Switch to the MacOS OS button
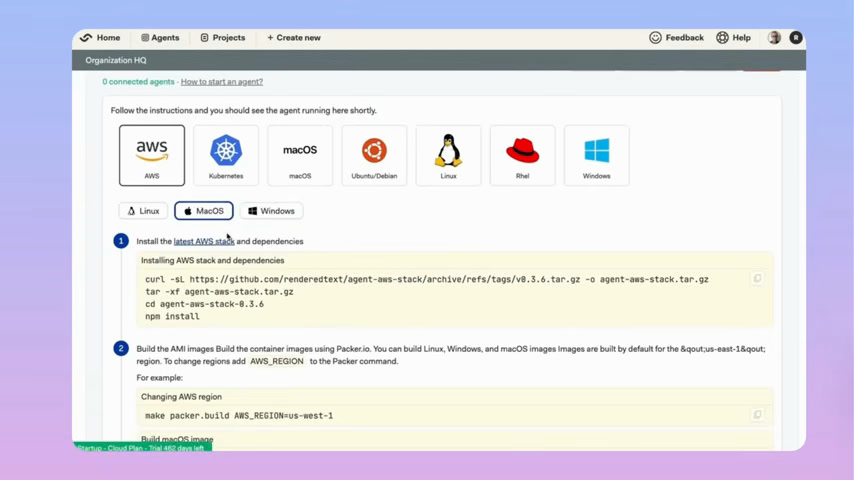The width and height of the screenshot is (854, 480). (204, 211)
